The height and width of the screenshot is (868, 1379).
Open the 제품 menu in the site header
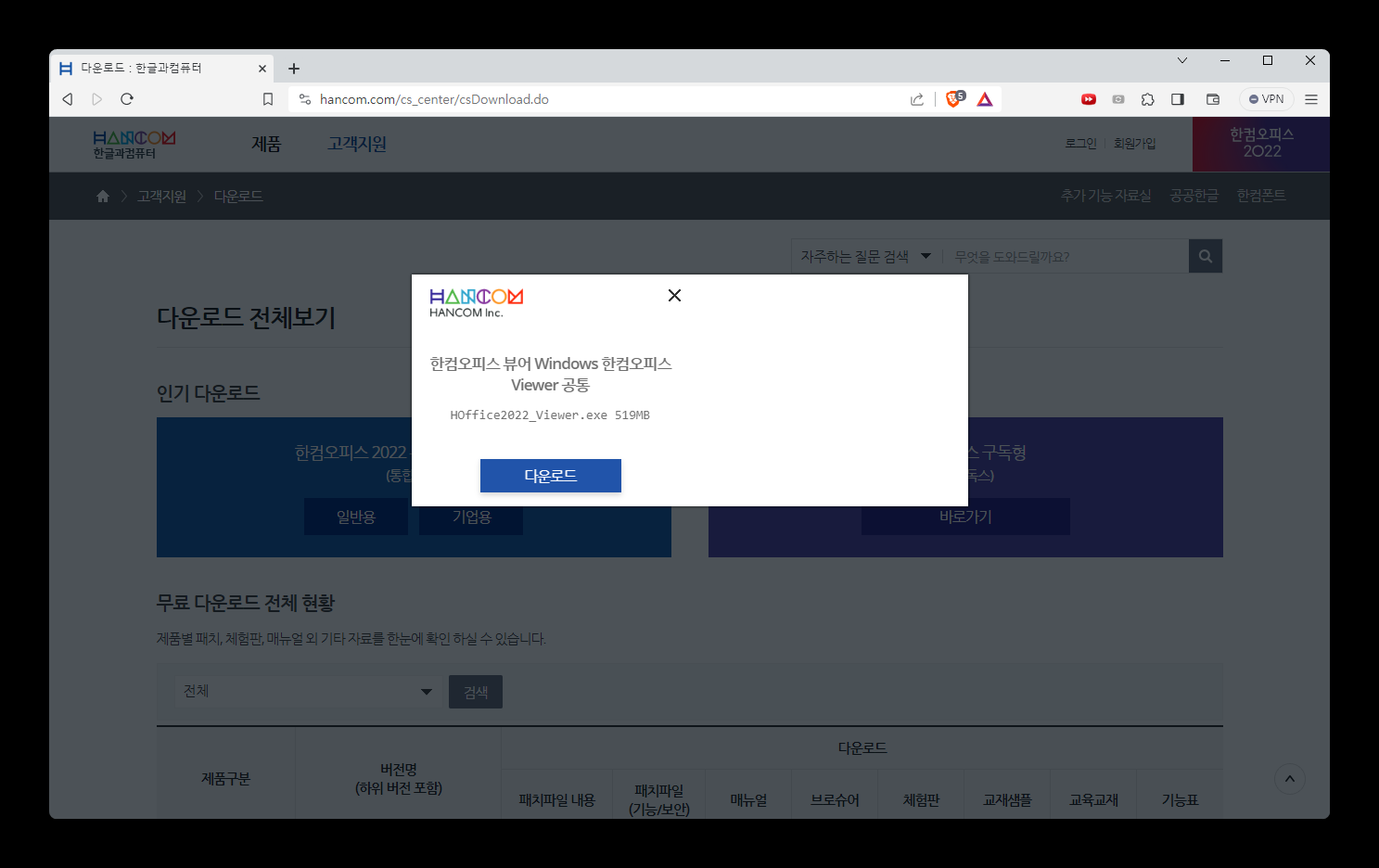click(266, 145)
